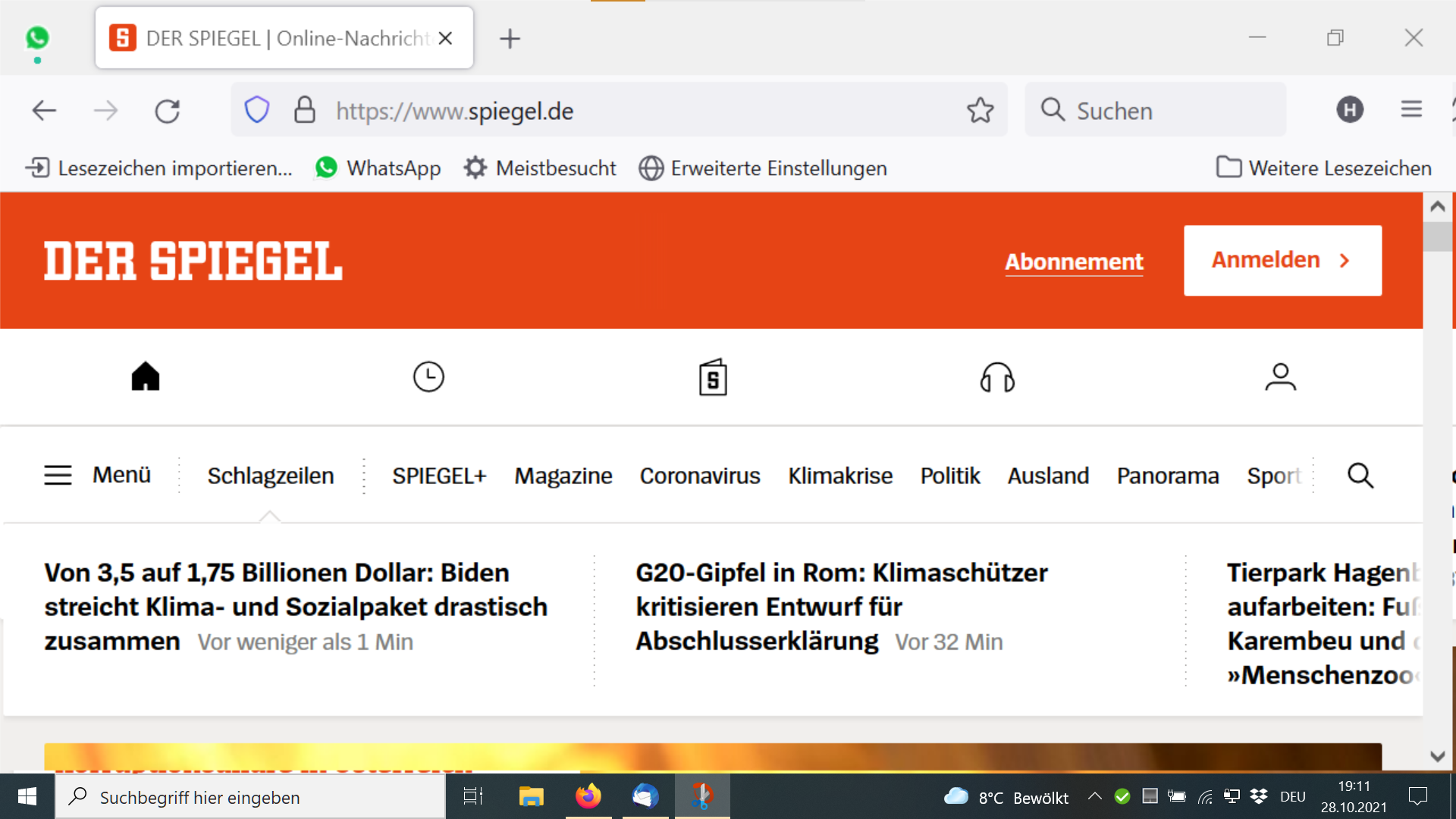Open File Explorer from the taskbar
Viewport: 1456px width, 819px height.
point(531,796)
